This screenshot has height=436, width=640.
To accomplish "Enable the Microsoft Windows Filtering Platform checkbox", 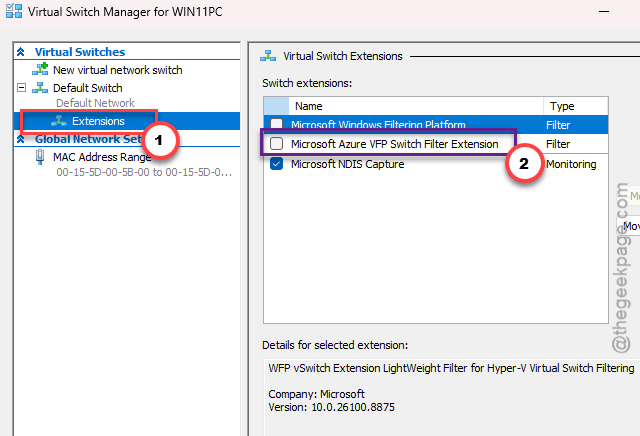I will pyautogui.click(x=277, y=124).
